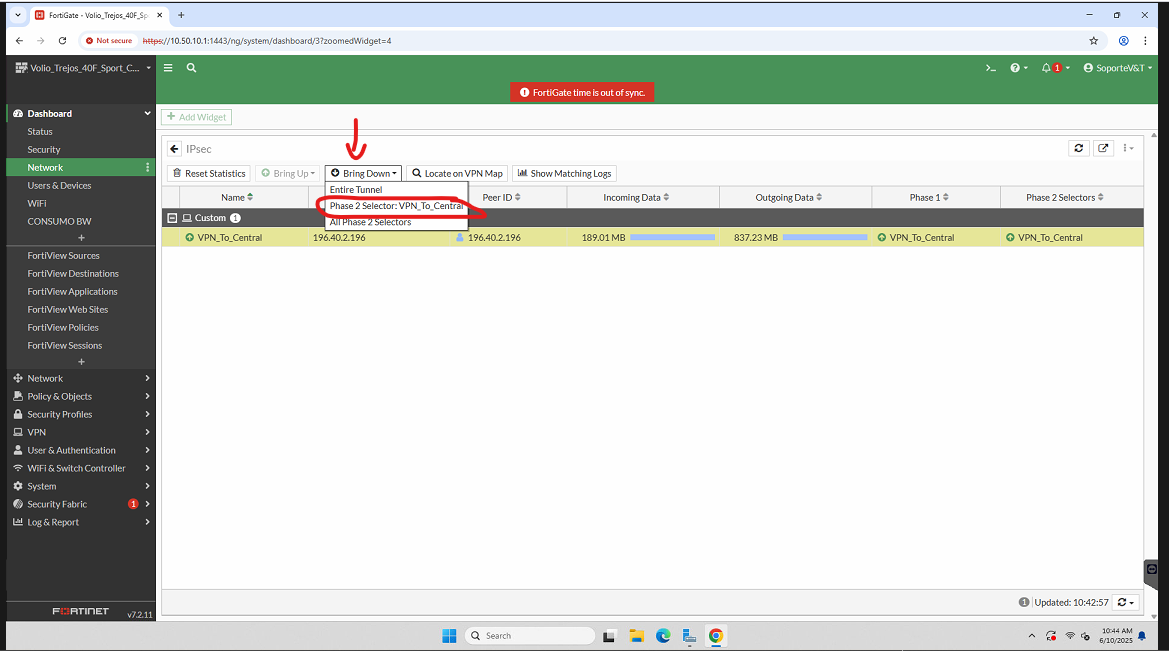Image resolution: width=1169 pixels, height=651 pixels.
Task: Sort by the Name column
Action: click(237, 198)
